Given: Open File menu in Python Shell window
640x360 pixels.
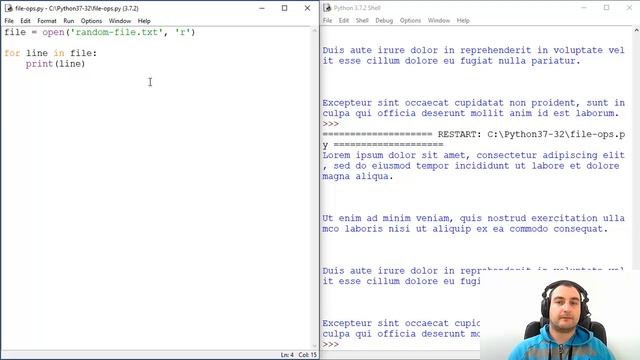Looking at the screenshot, I should (327, 20).
